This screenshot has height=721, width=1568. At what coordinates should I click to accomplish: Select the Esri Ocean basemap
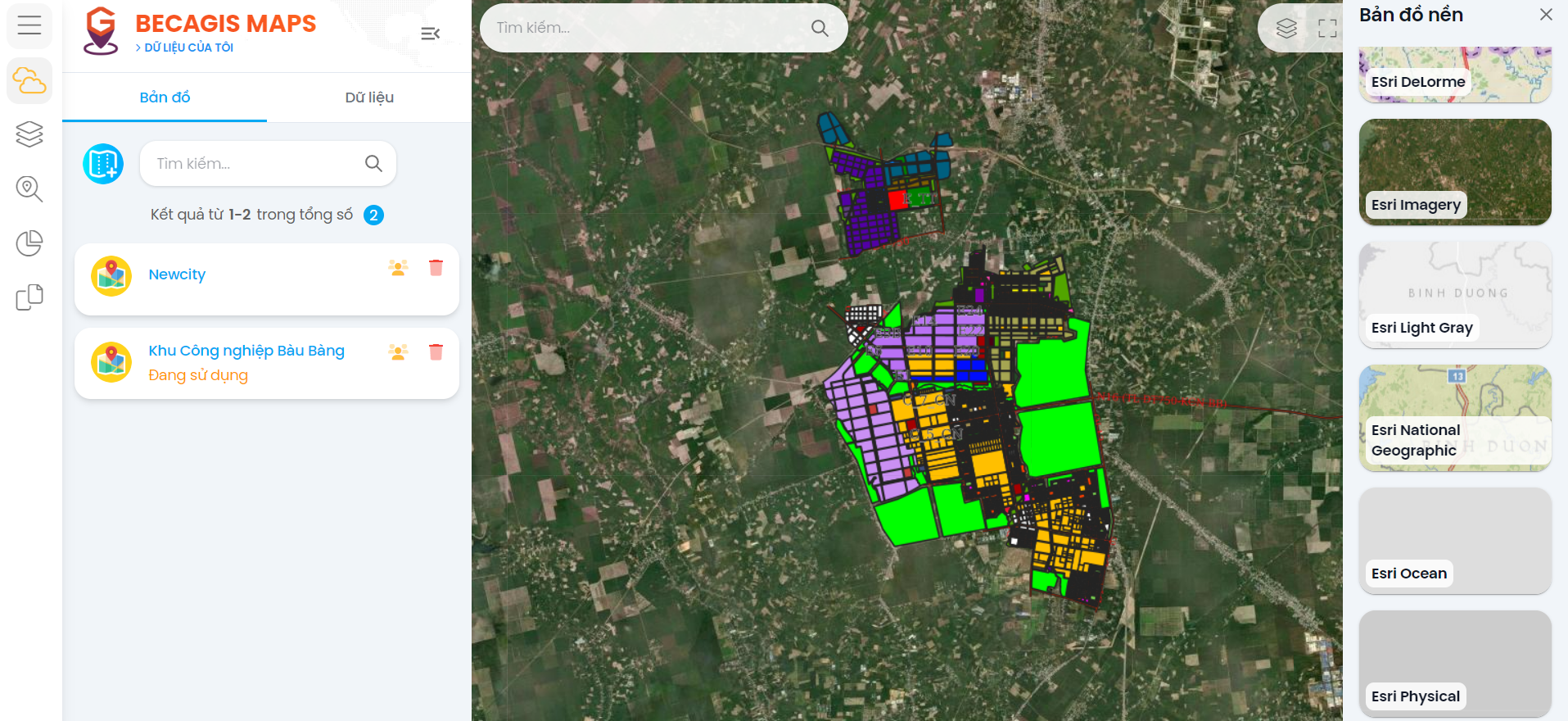click(x=1455, y=541)
